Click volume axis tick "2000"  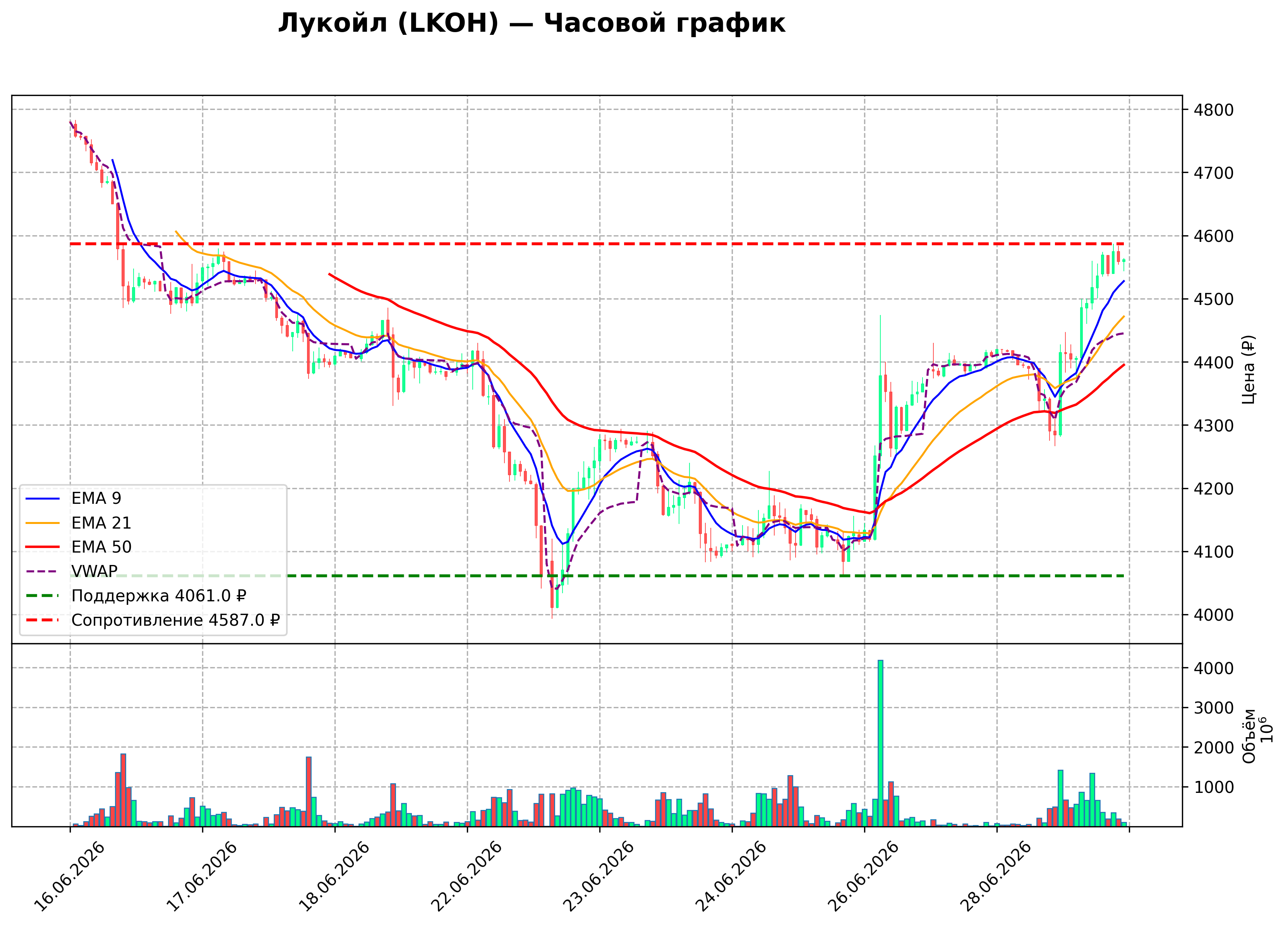(1214, 748)
